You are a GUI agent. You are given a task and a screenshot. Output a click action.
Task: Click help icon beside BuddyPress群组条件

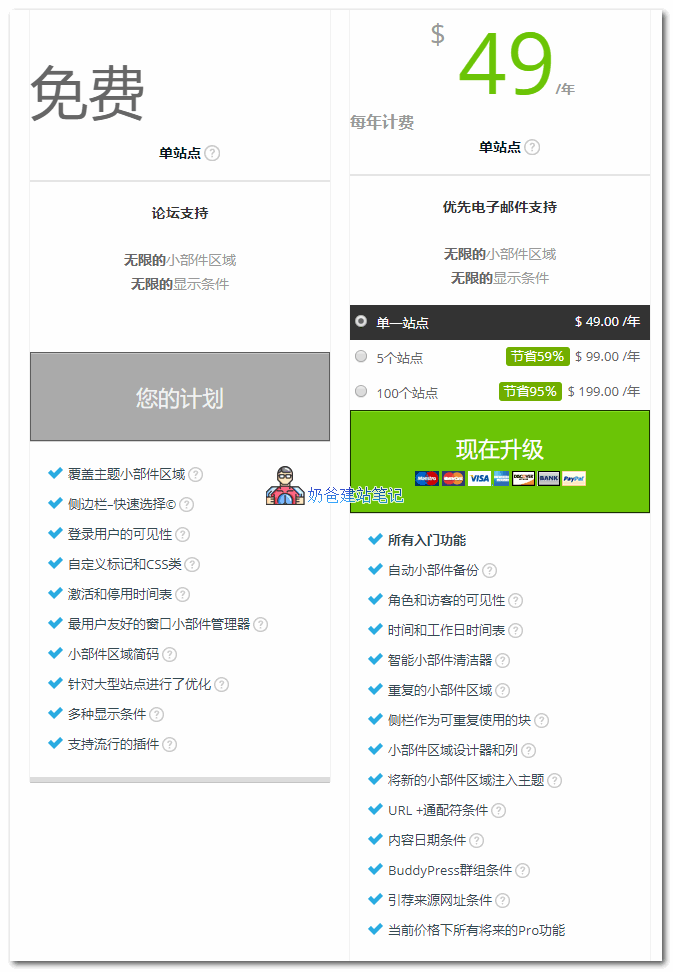click(522, 871)
